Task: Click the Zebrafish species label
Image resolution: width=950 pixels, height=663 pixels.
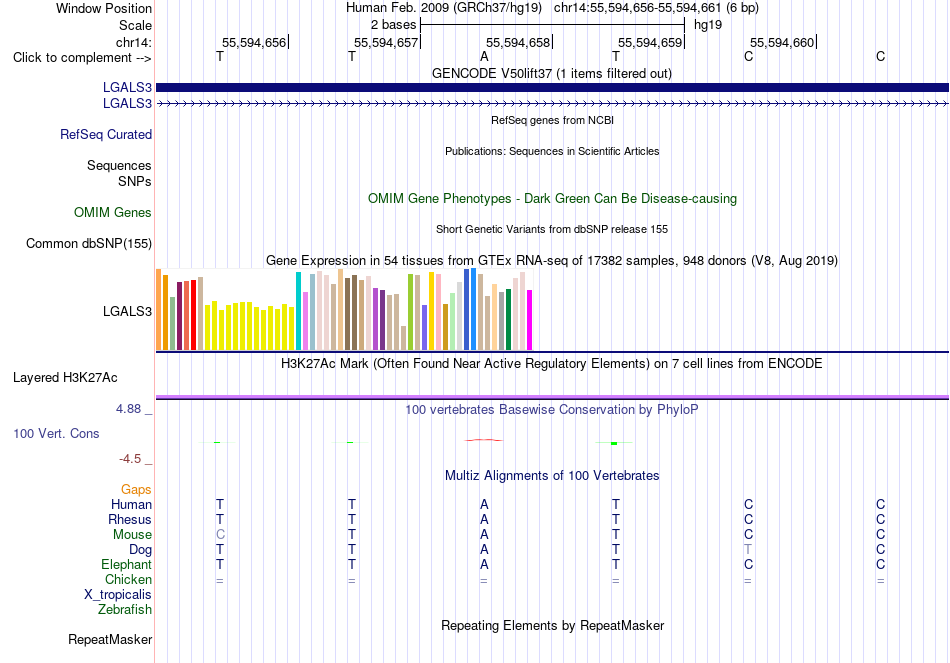Action: [x=125, y=610]
